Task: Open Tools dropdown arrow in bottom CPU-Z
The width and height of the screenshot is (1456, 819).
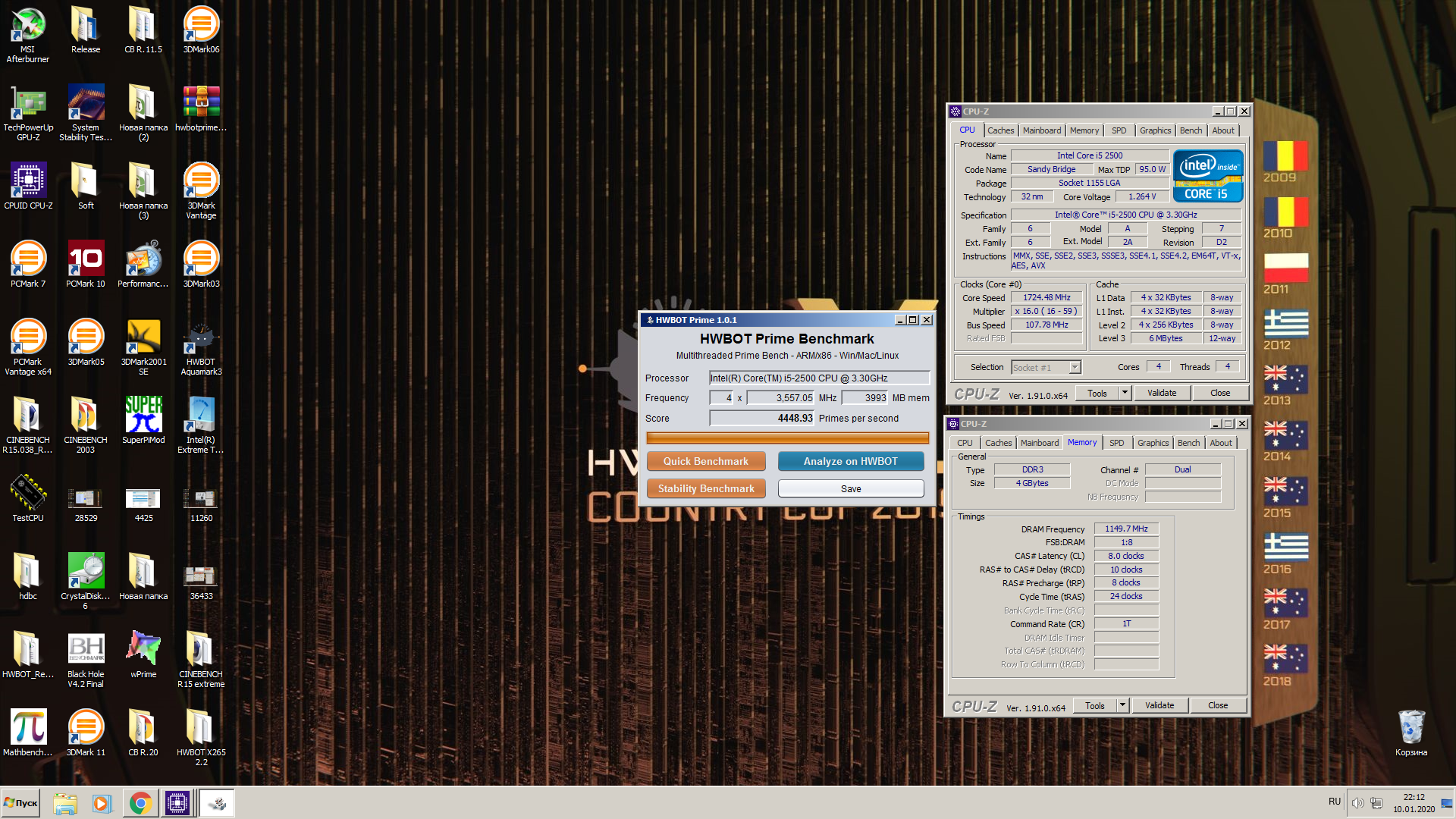Action: 1122,705
